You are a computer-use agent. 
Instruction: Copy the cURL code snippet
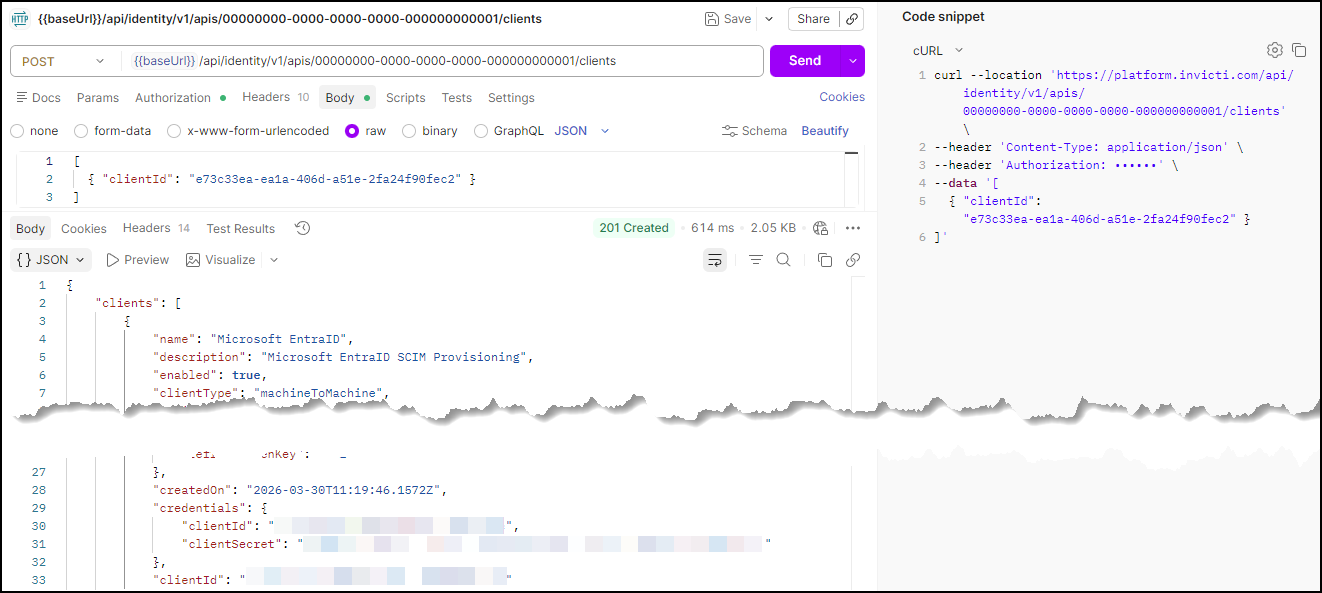(1299, 50)
